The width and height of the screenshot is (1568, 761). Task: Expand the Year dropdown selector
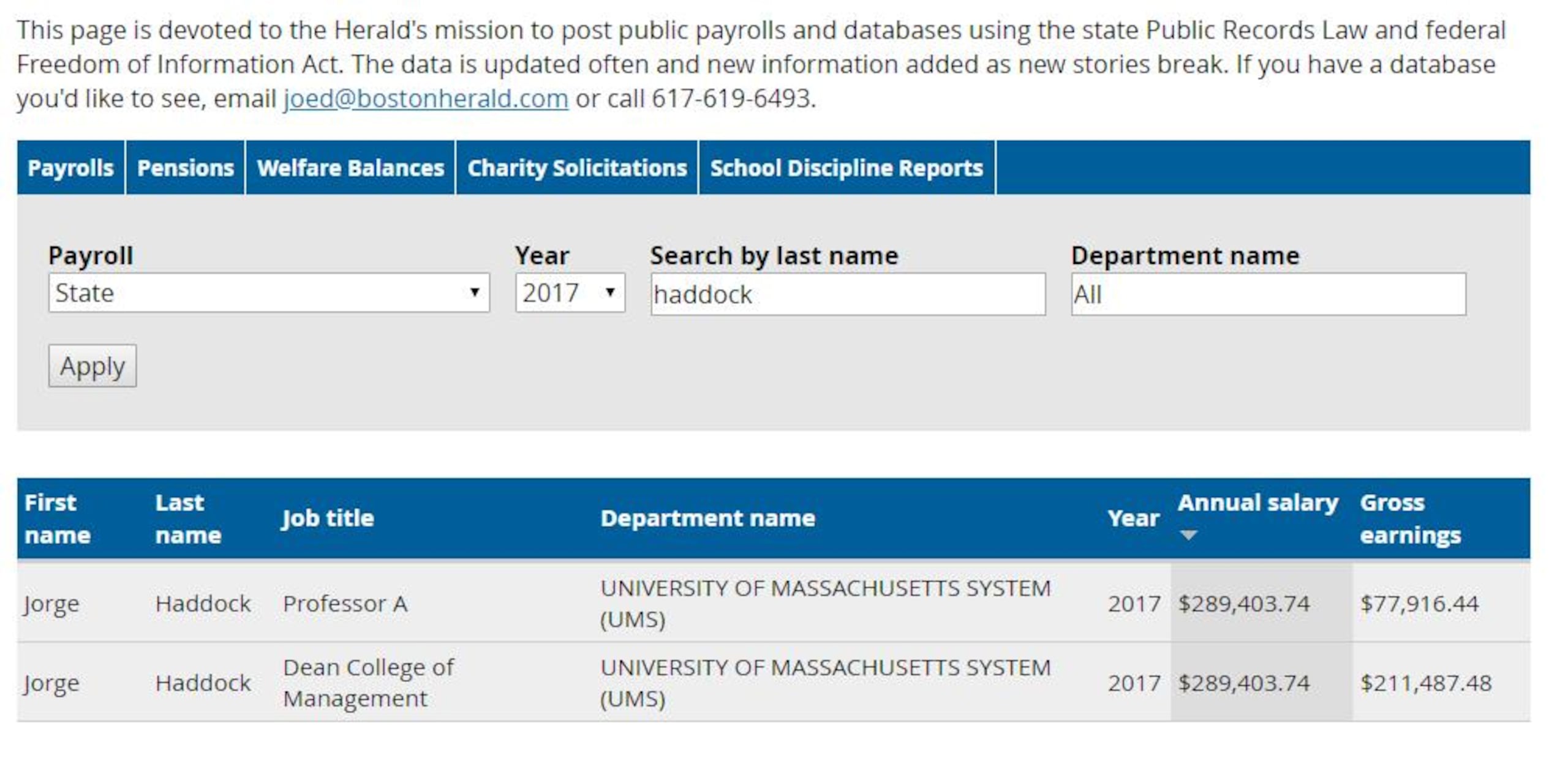pyautogui.click(x=555, y=296)
